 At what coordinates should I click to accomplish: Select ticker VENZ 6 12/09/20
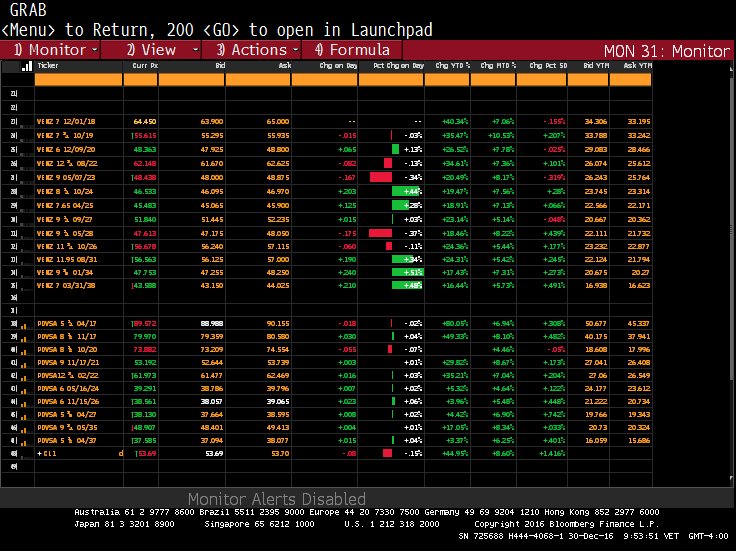point(66,150)
